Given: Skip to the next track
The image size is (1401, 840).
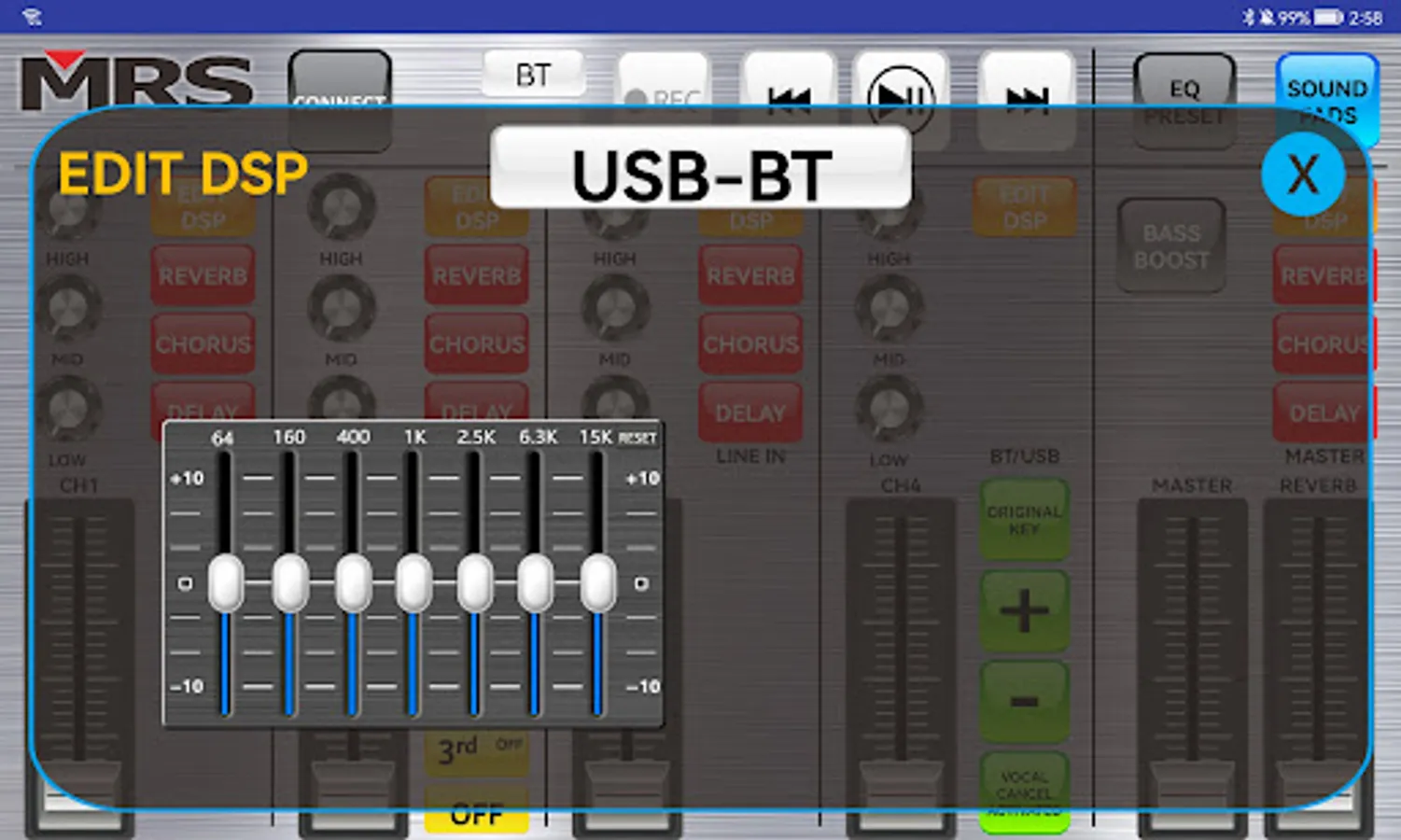Looking at the screenshot, I should pyautogui.click(x=1027, y=101).
